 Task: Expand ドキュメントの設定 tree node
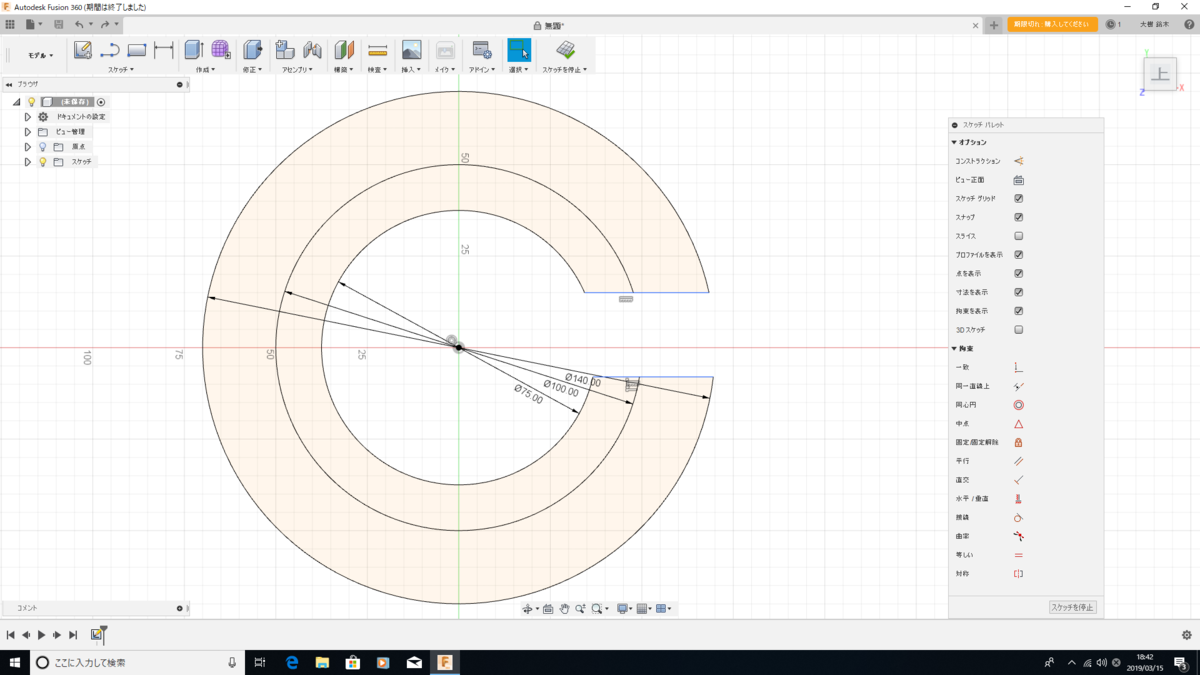pos(28,117)
